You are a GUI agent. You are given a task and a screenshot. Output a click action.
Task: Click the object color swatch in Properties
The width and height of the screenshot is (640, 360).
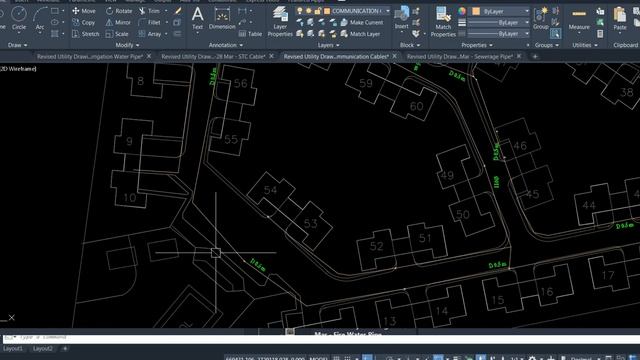point(476,11)
